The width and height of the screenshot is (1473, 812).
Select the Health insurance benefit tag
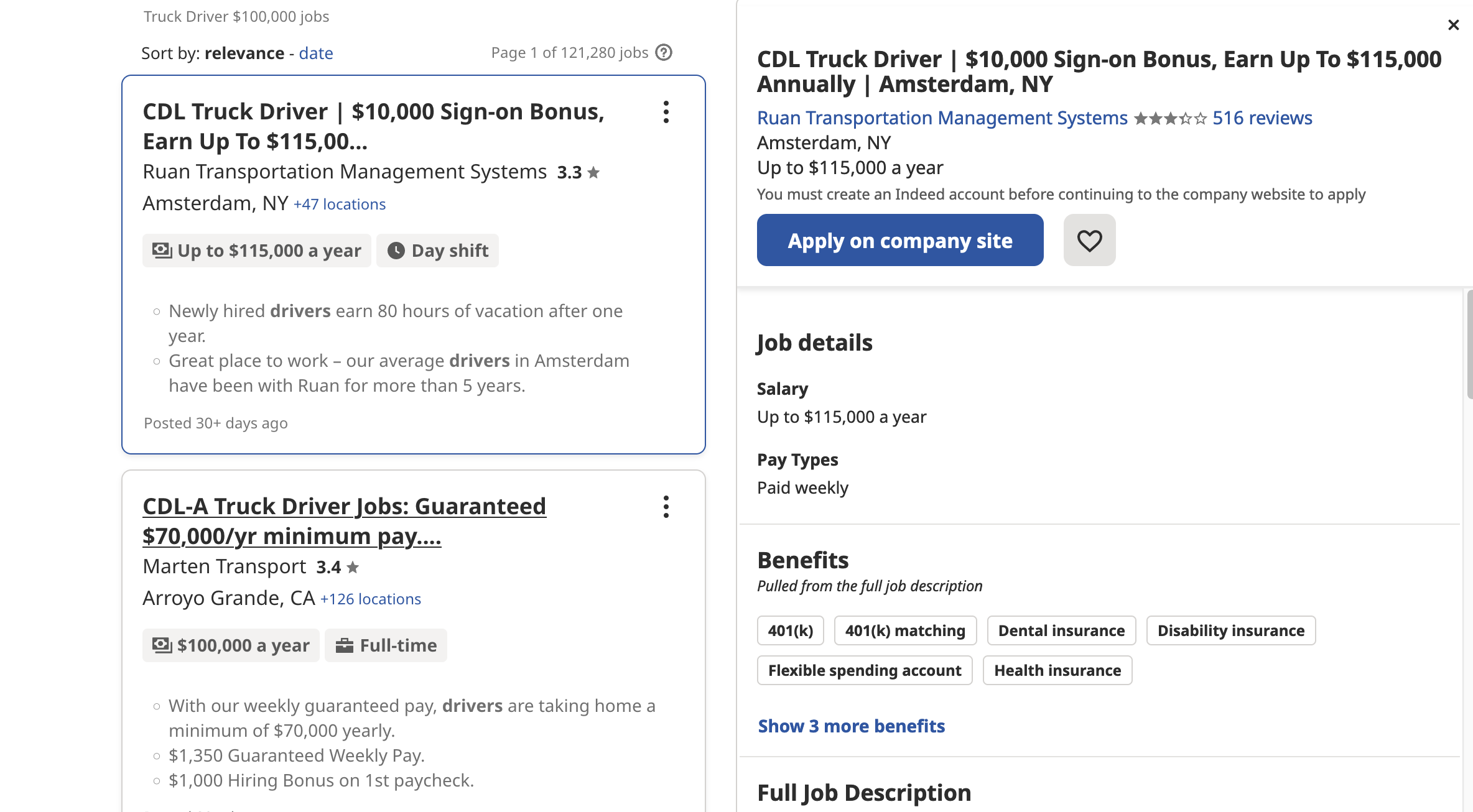(1057, 670)
